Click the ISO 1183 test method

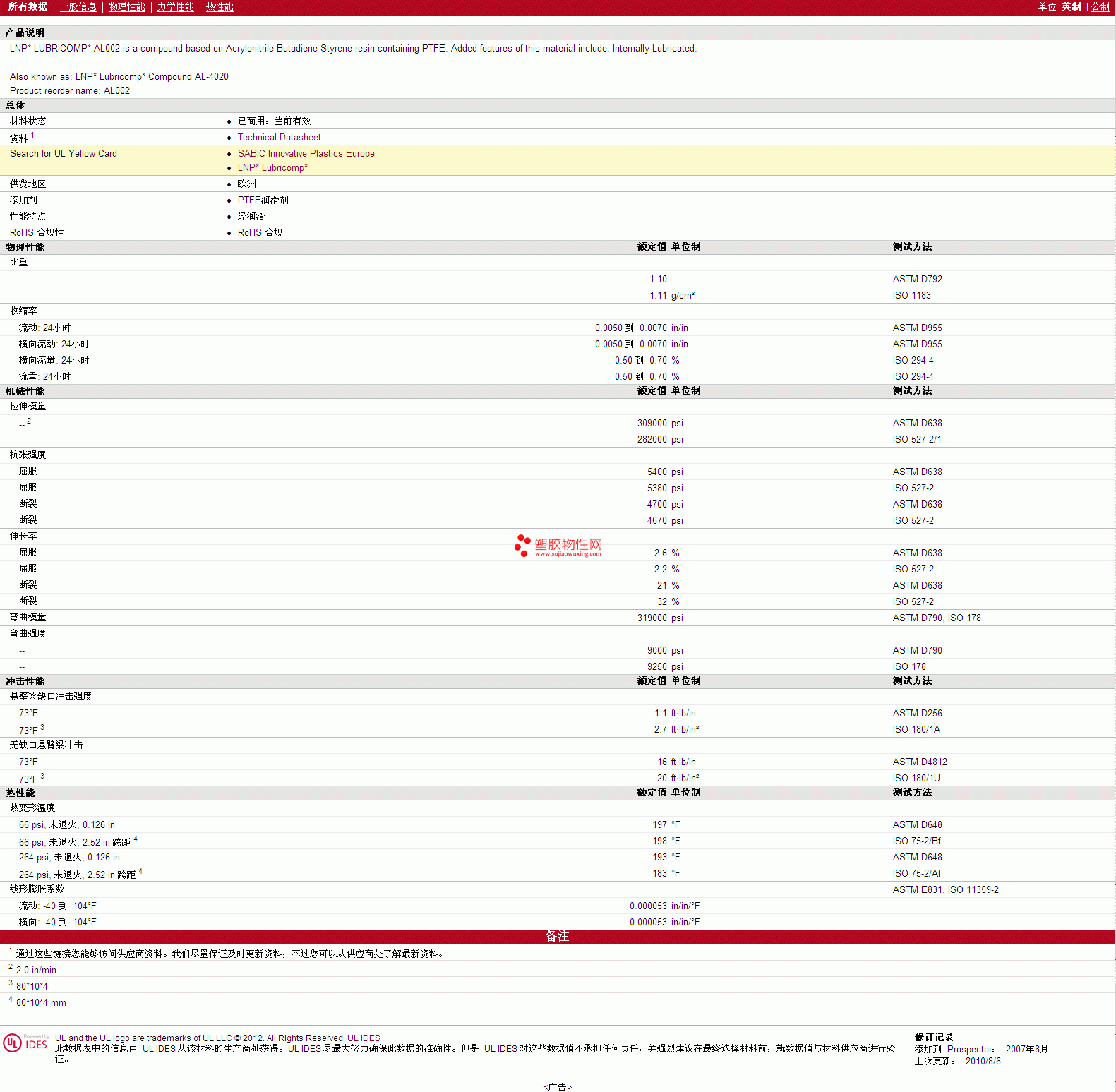pyautogui.click(x=911, y=296)
